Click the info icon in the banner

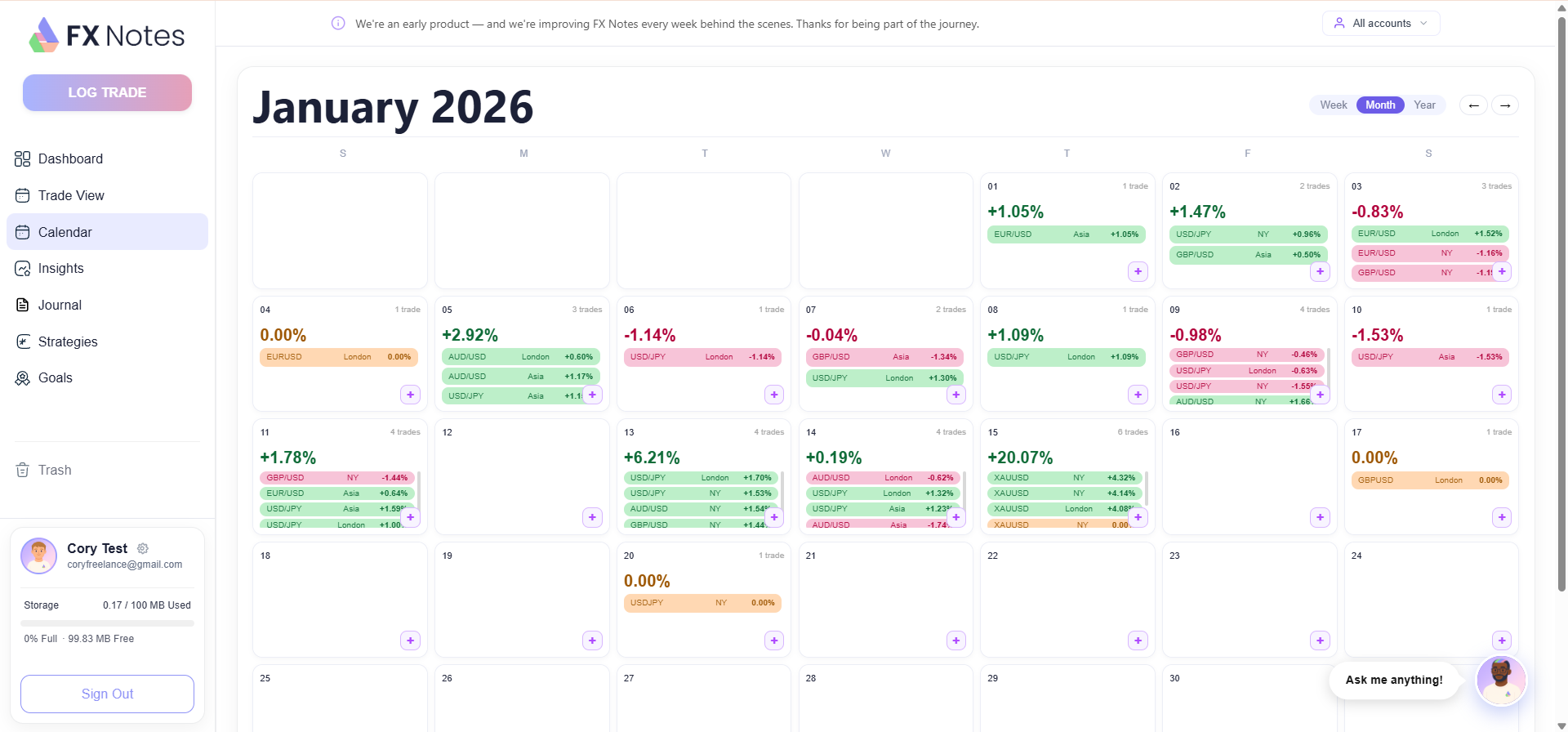coord(337,23)
